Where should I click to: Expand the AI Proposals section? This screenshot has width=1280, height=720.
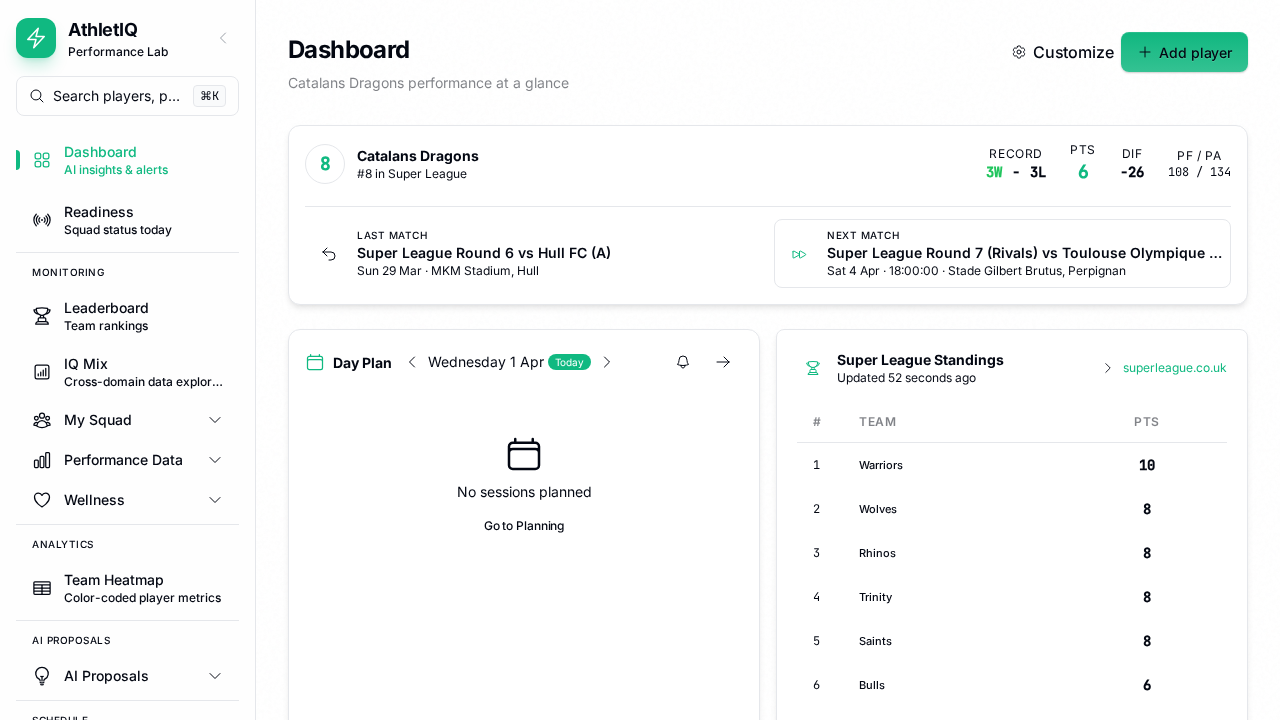215,676
